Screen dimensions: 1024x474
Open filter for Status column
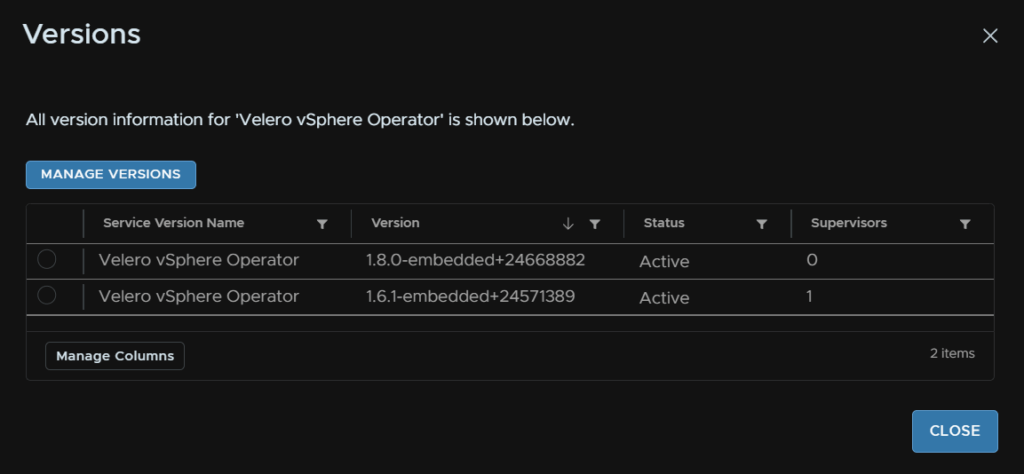(x=761, y=224)
